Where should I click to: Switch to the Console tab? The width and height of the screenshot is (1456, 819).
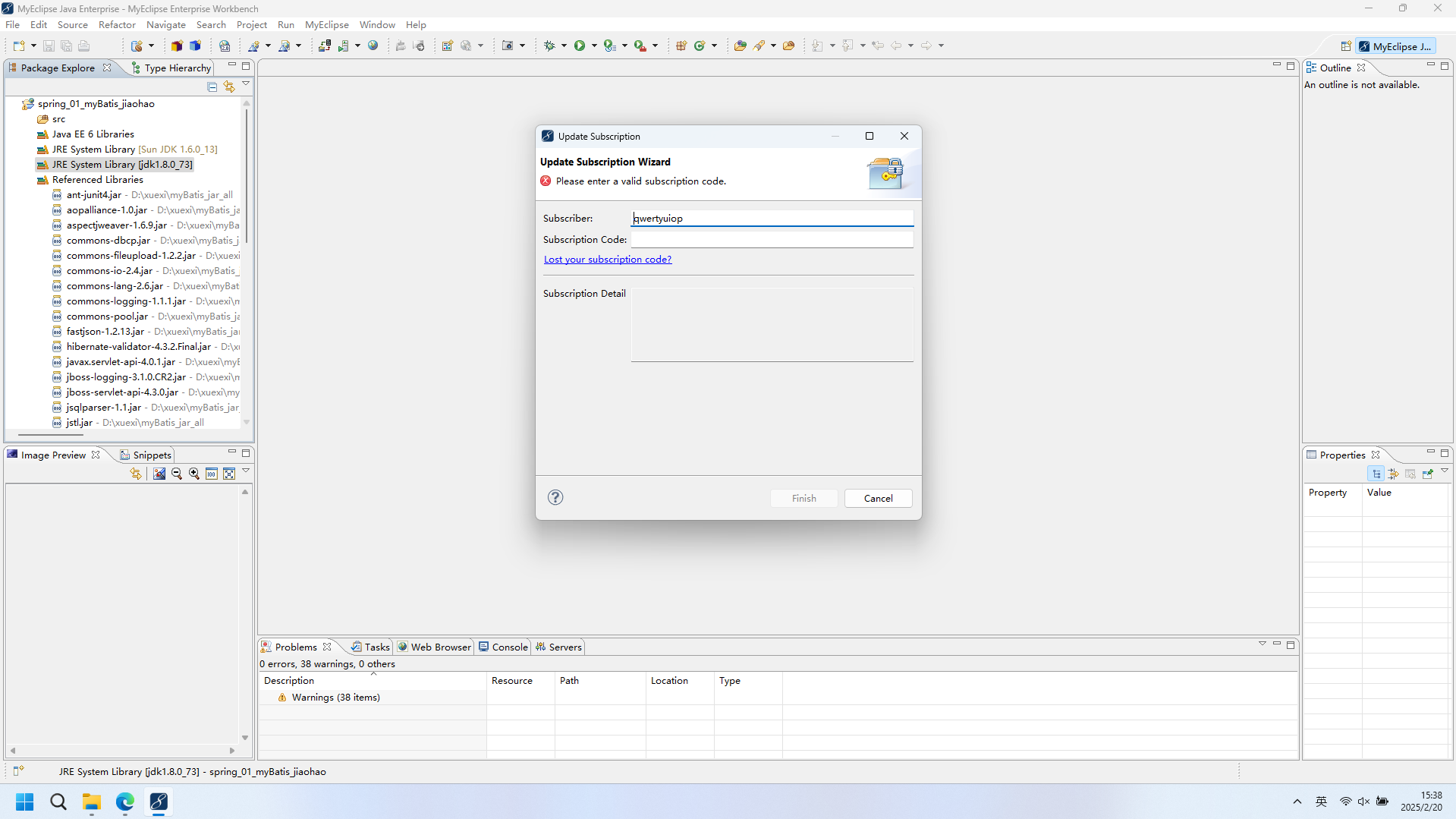503,647
